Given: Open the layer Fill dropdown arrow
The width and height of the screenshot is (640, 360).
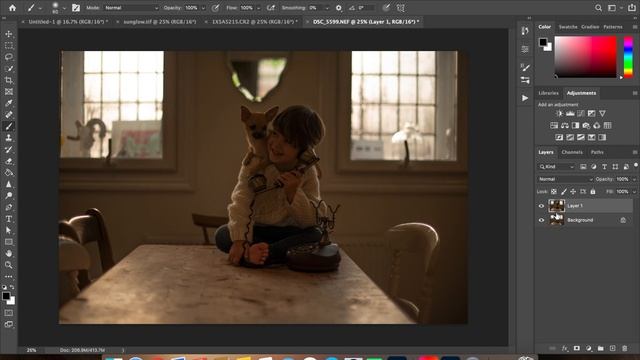Looking at the screenshot, I should click(634, 191).
